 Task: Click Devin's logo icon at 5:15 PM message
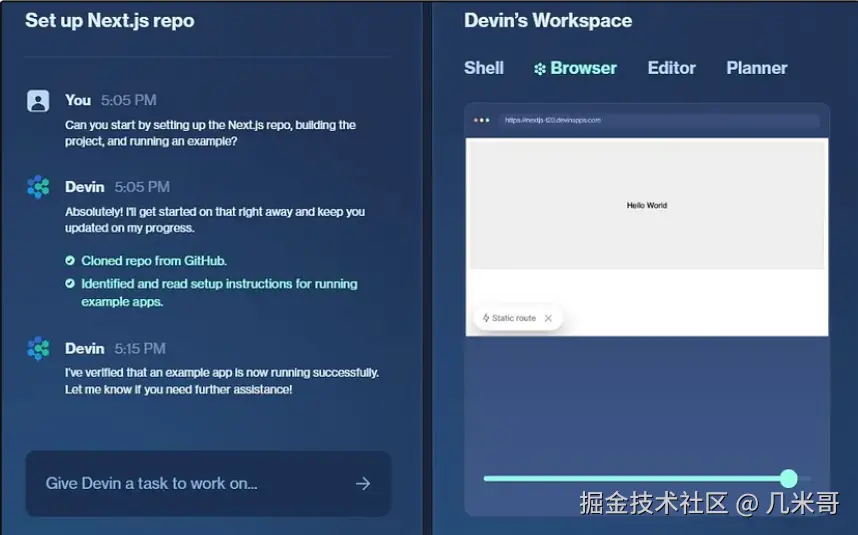38,348
